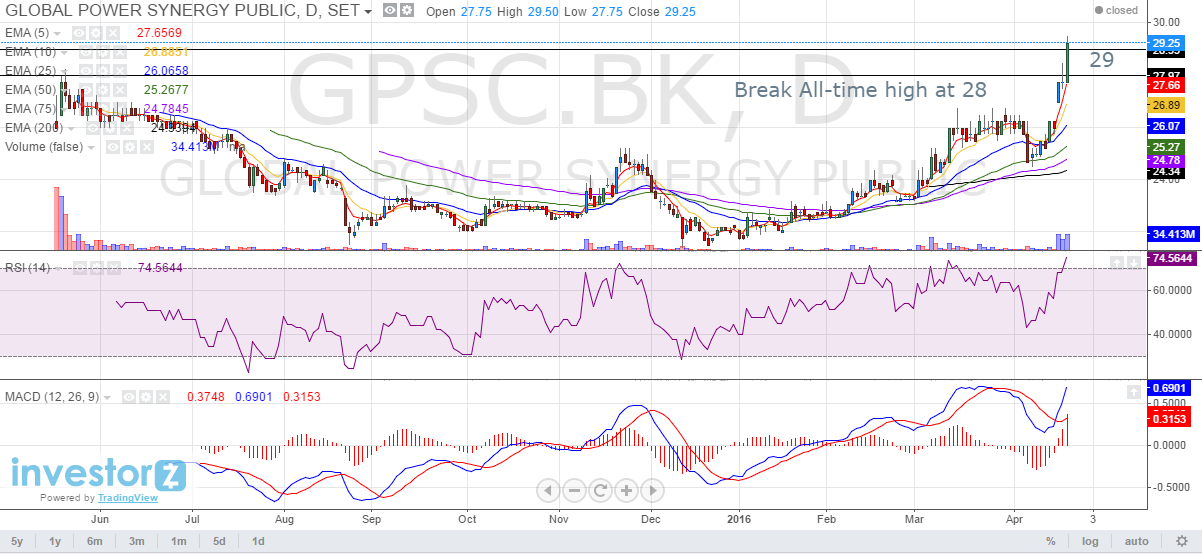The width and height of the screenshot is (1202, 554).
Task: Remove the MACD indicator
Action: tap(163, 397)
